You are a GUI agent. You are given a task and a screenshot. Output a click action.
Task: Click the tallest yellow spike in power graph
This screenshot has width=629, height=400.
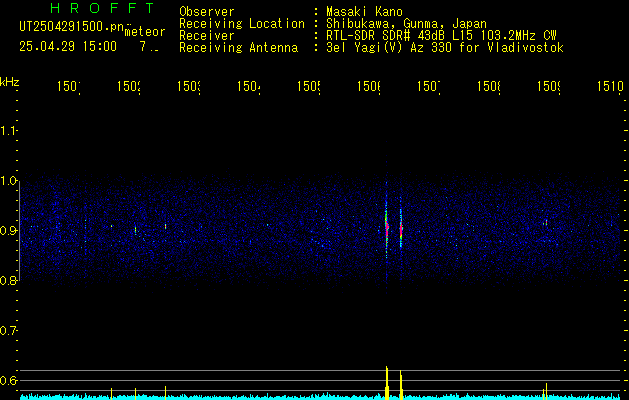click(x=387, y=383)
